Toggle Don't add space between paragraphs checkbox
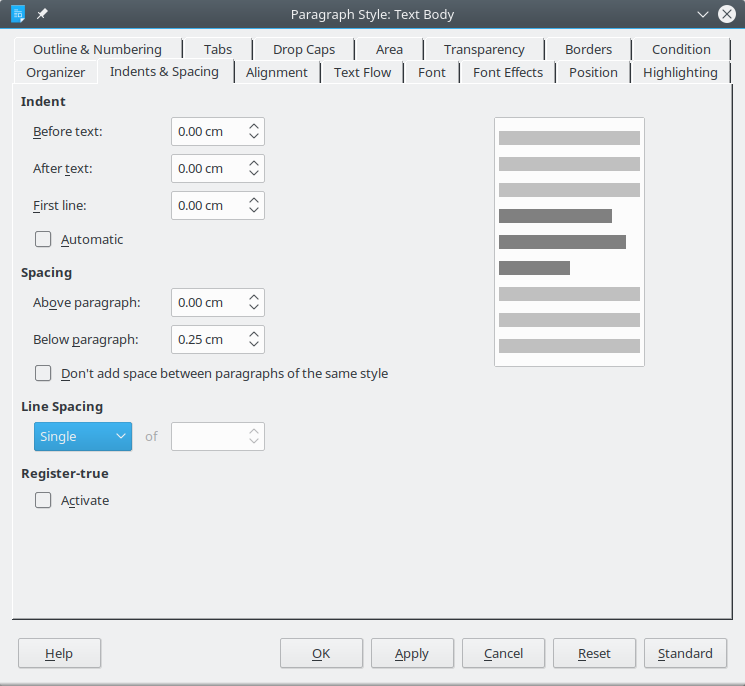 (x=43, y=373)
